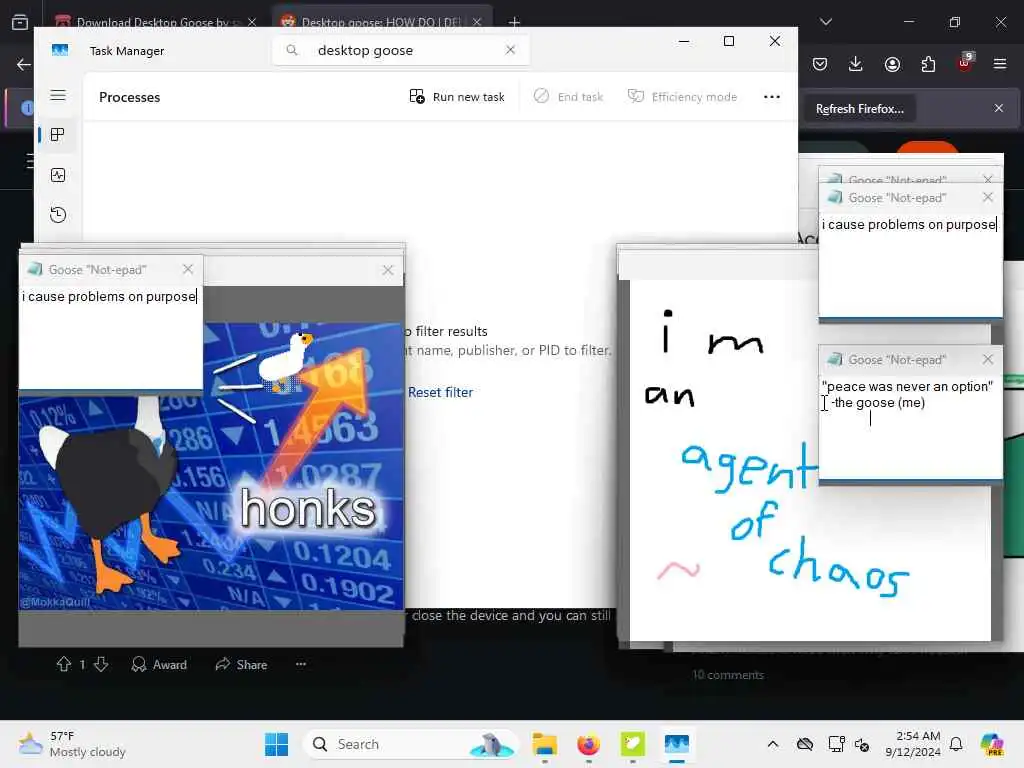This screenshot has height=768, width=1024.
Task: Open the Firefox extensions puzzle icon
Action: (x=928, y=64)
